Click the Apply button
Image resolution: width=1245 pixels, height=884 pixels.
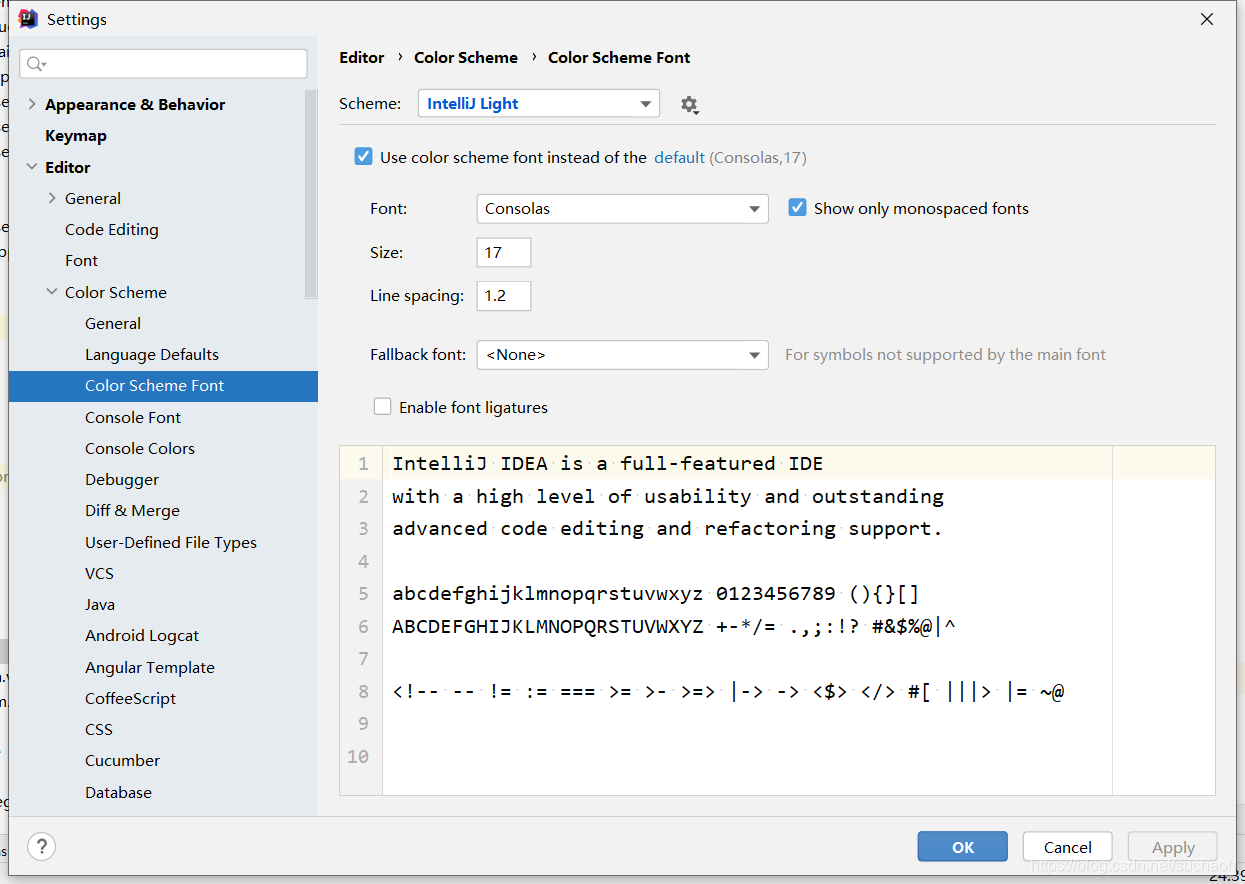(x=1173, y=847)
